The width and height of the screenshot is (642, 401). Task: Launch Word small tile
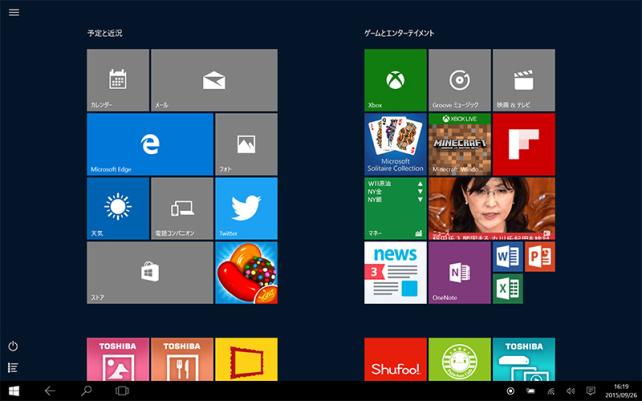(x=508, y=257)
